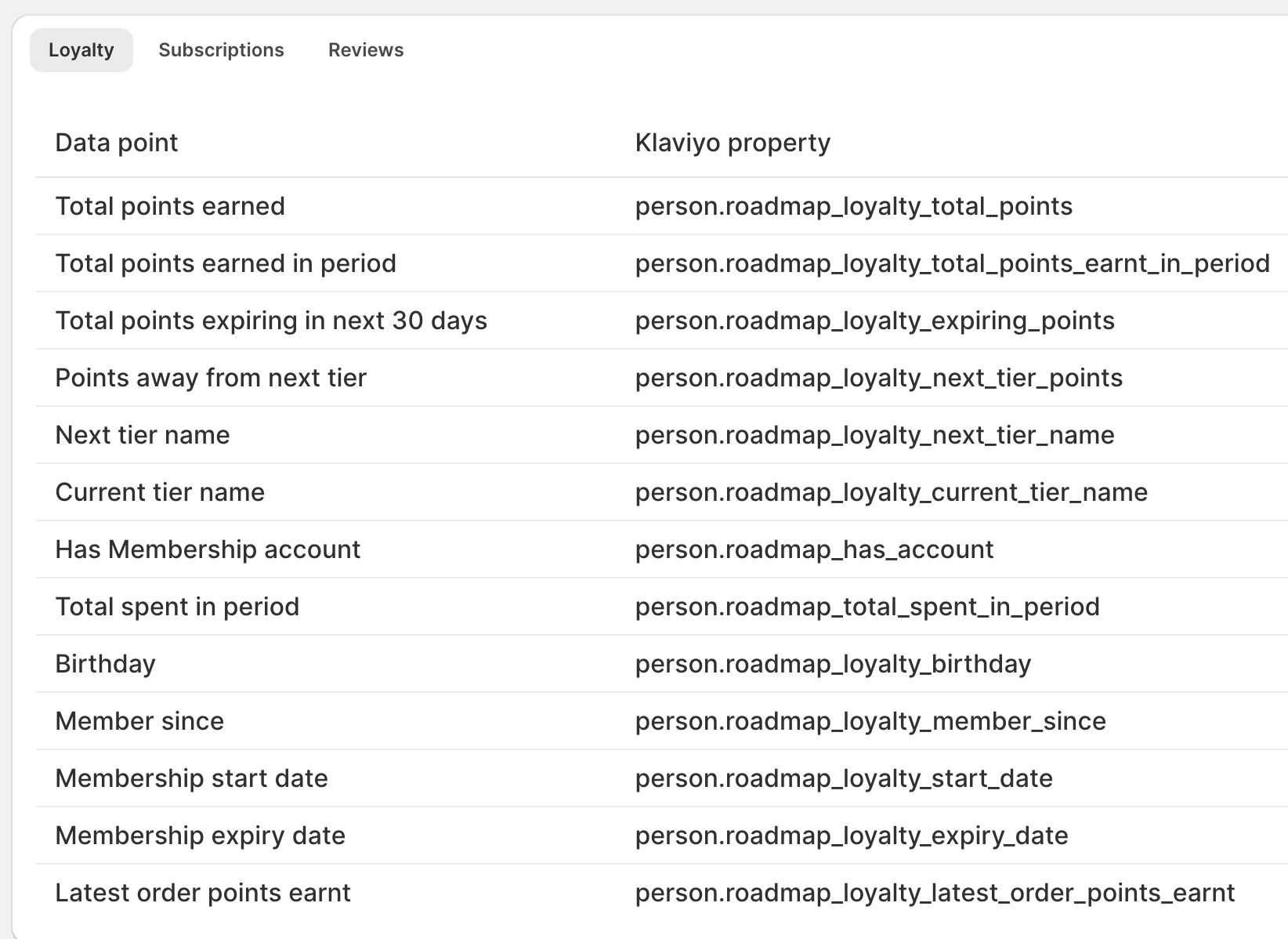Select the Next tier name data point
The width and height of the screenshot is (1288, 939).
[x=143, y=435]
